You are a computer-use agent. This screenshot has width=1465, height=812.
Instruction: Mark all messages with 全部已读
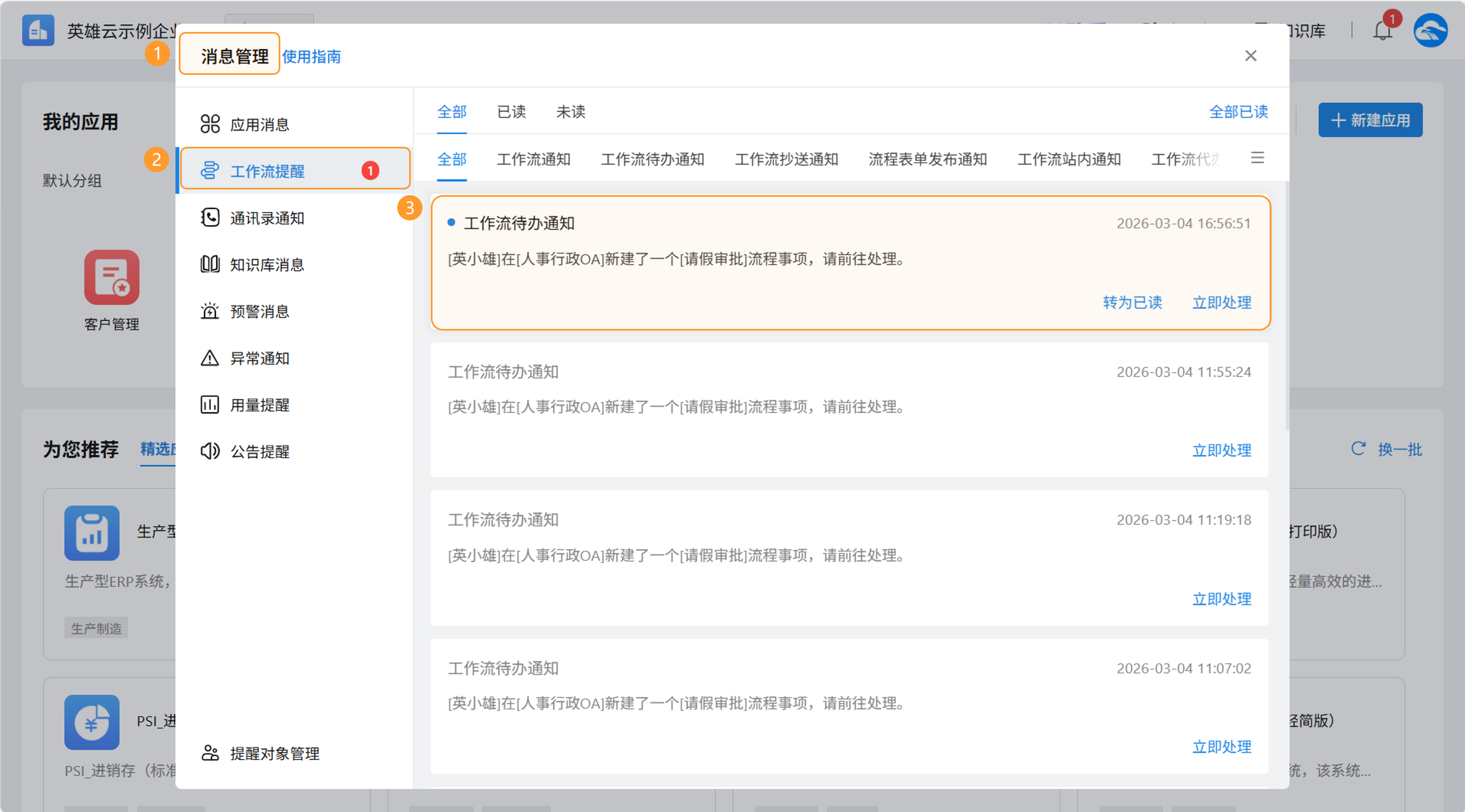click(x=1238, y=112)
